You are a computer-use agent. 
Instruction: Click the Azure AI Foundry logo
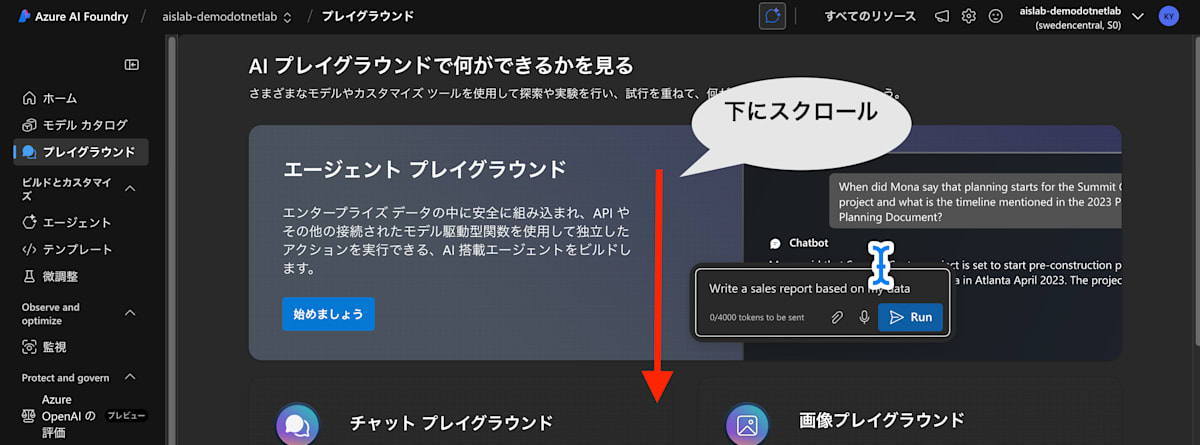click(x=24, y=16)
